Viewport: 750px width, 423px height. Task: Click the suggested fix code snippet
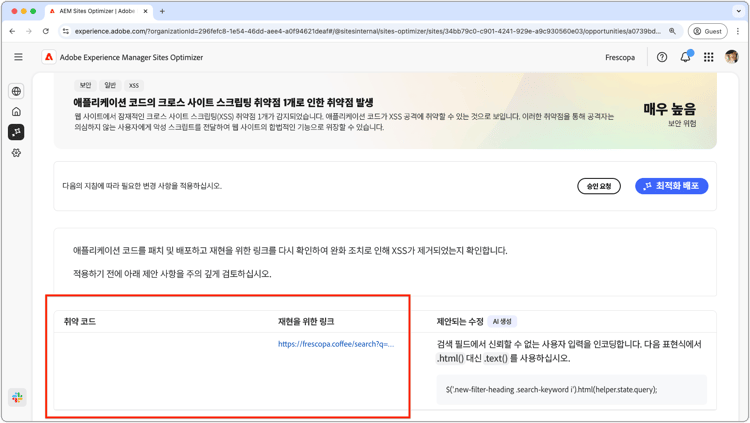click(572, 390)
